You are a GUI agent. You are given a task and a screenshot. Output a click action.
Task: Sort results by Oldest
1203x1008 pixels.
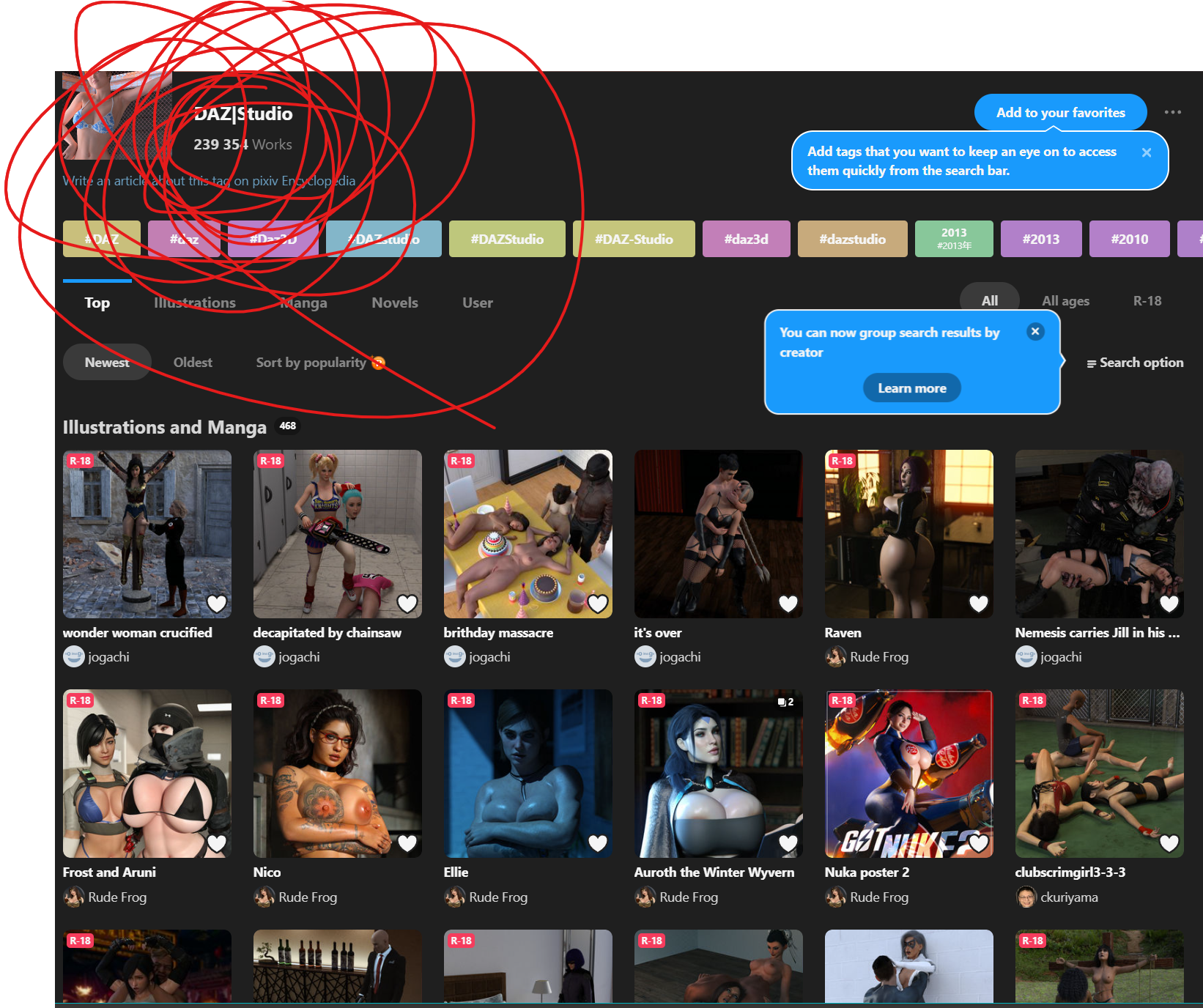[193, 362]
